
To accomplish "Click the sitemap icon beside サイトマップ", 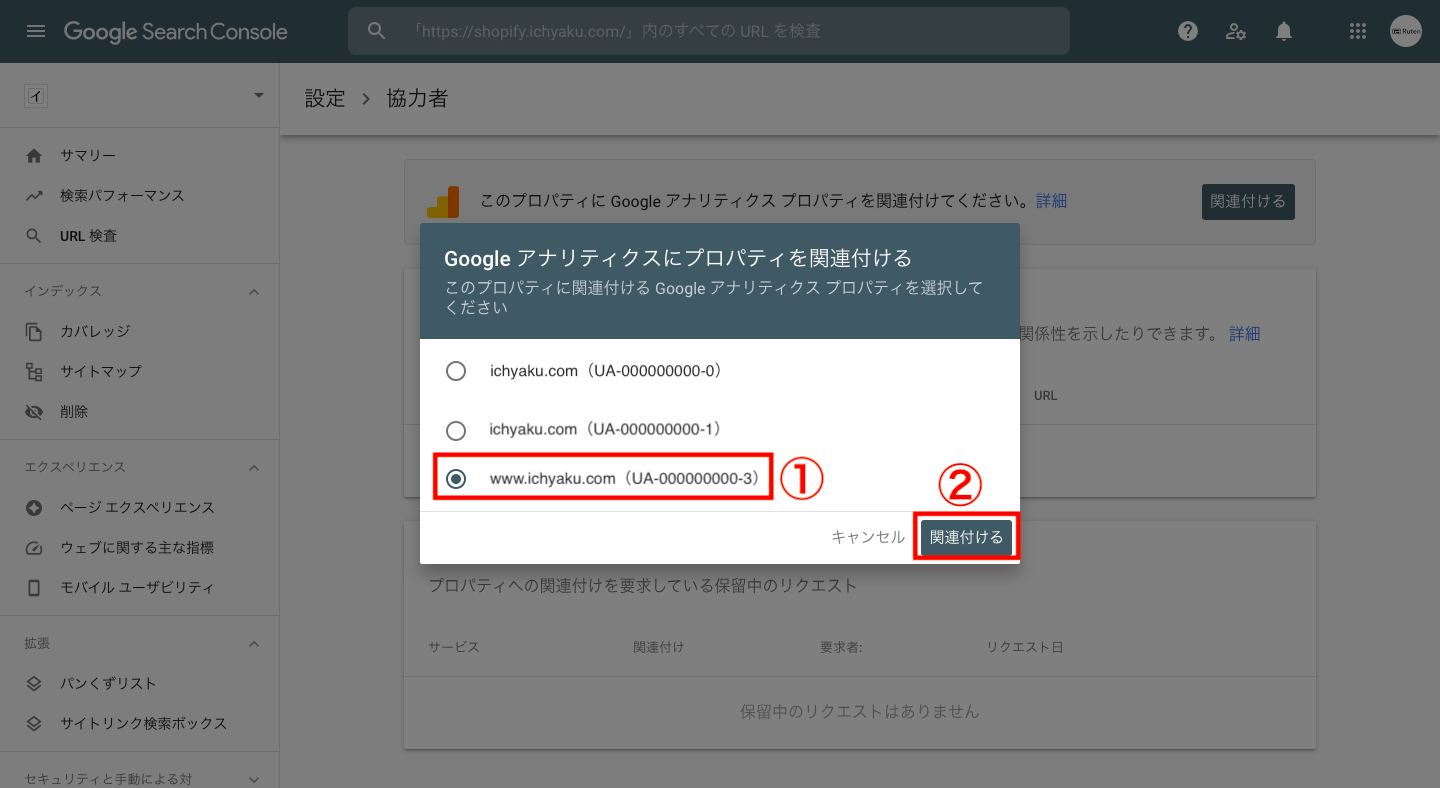I will (x=34, y=372).
